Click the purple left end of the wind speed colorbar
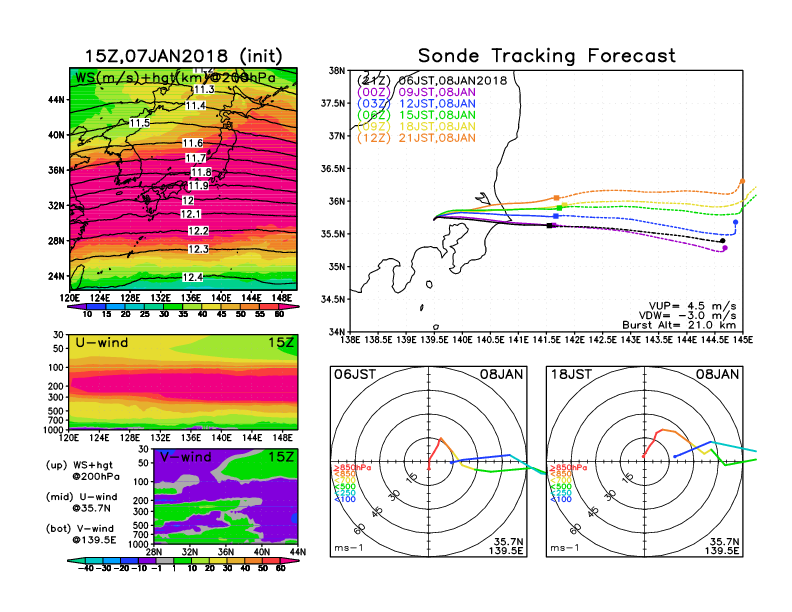This screenshot has width=792, height=612. pos(77,306)
